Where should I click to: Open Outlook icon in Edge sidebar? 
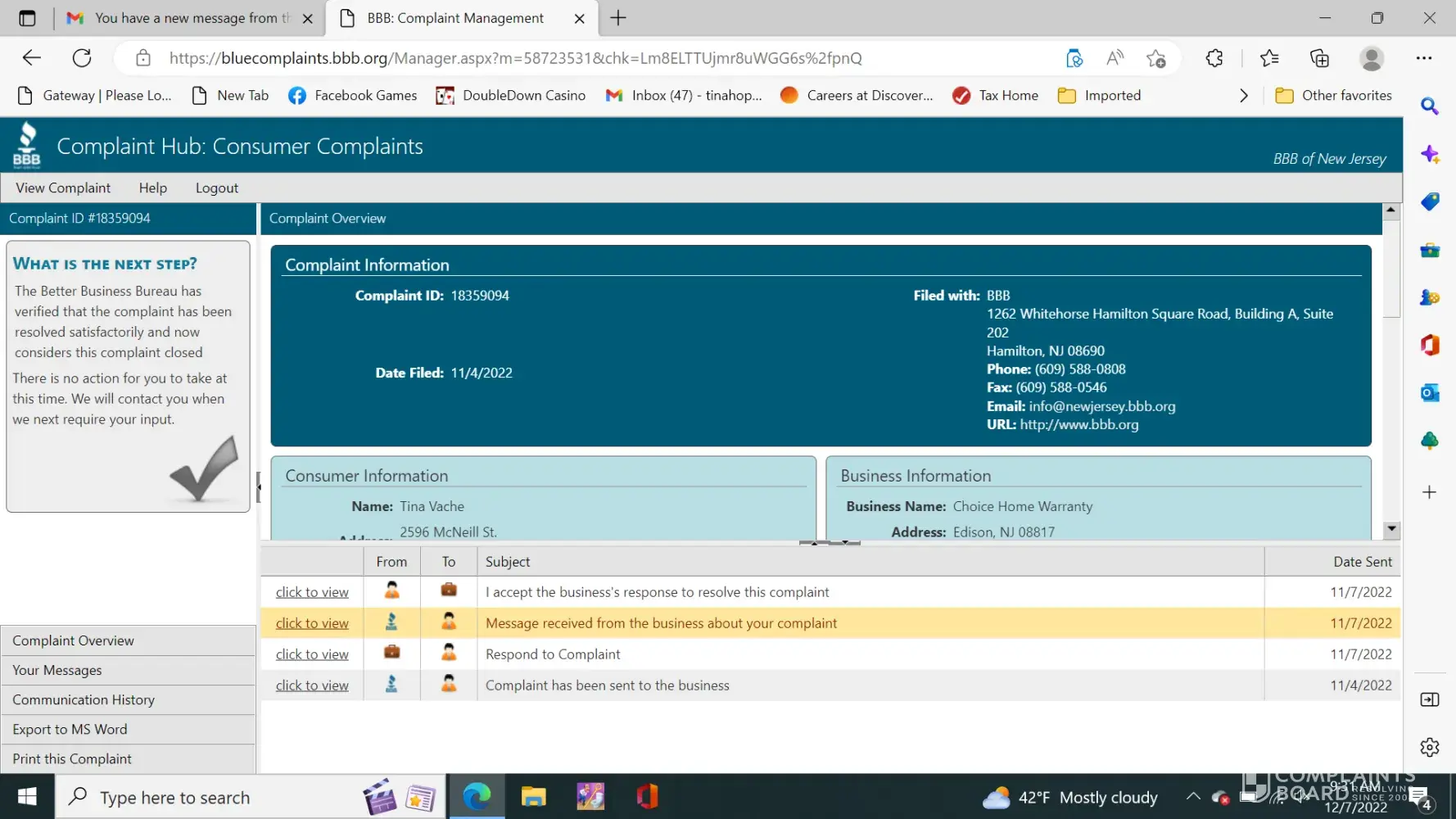pos(1430,393)
